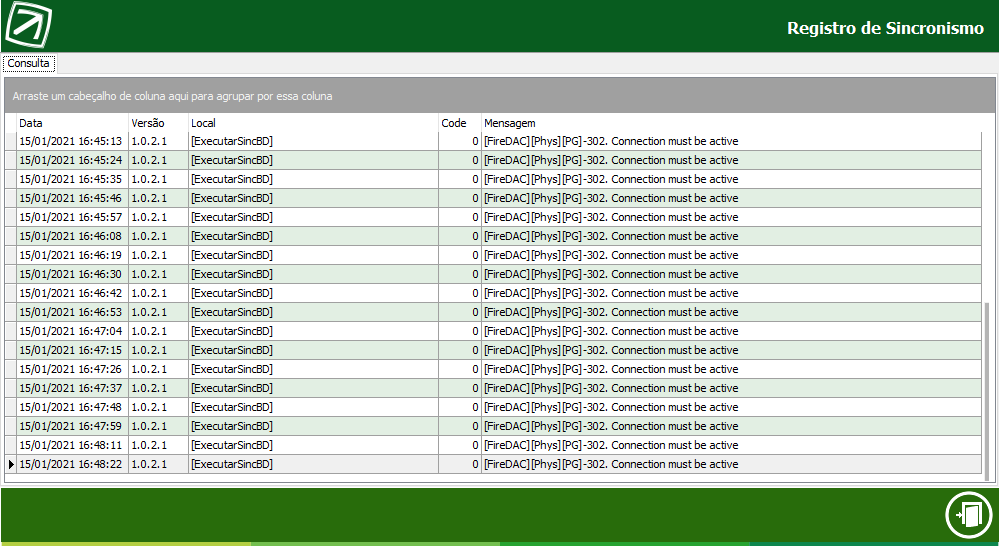The width and height of the screenshot is (999, 546).
Task: Click the row indicator cell of the 16:45:13 row
Action: pos(11,141)
